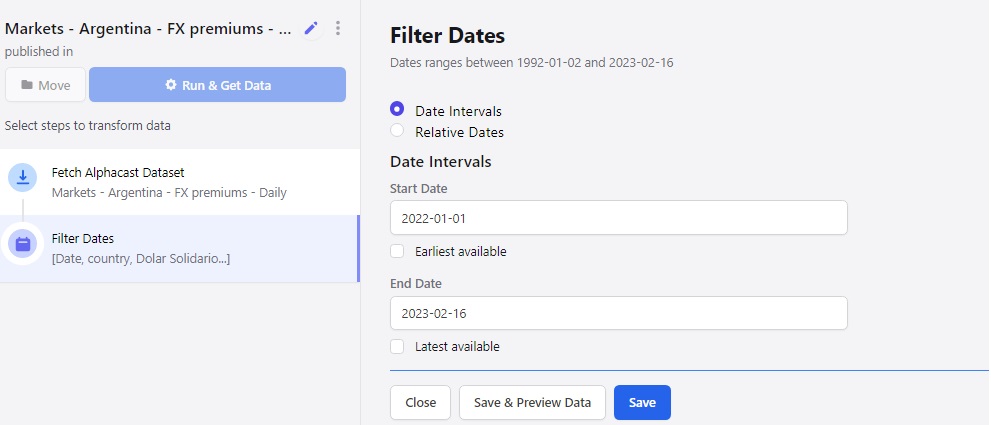Screen dimensions: 991x425
Task: Click the Start Date input field
Action: click(619, 218)
